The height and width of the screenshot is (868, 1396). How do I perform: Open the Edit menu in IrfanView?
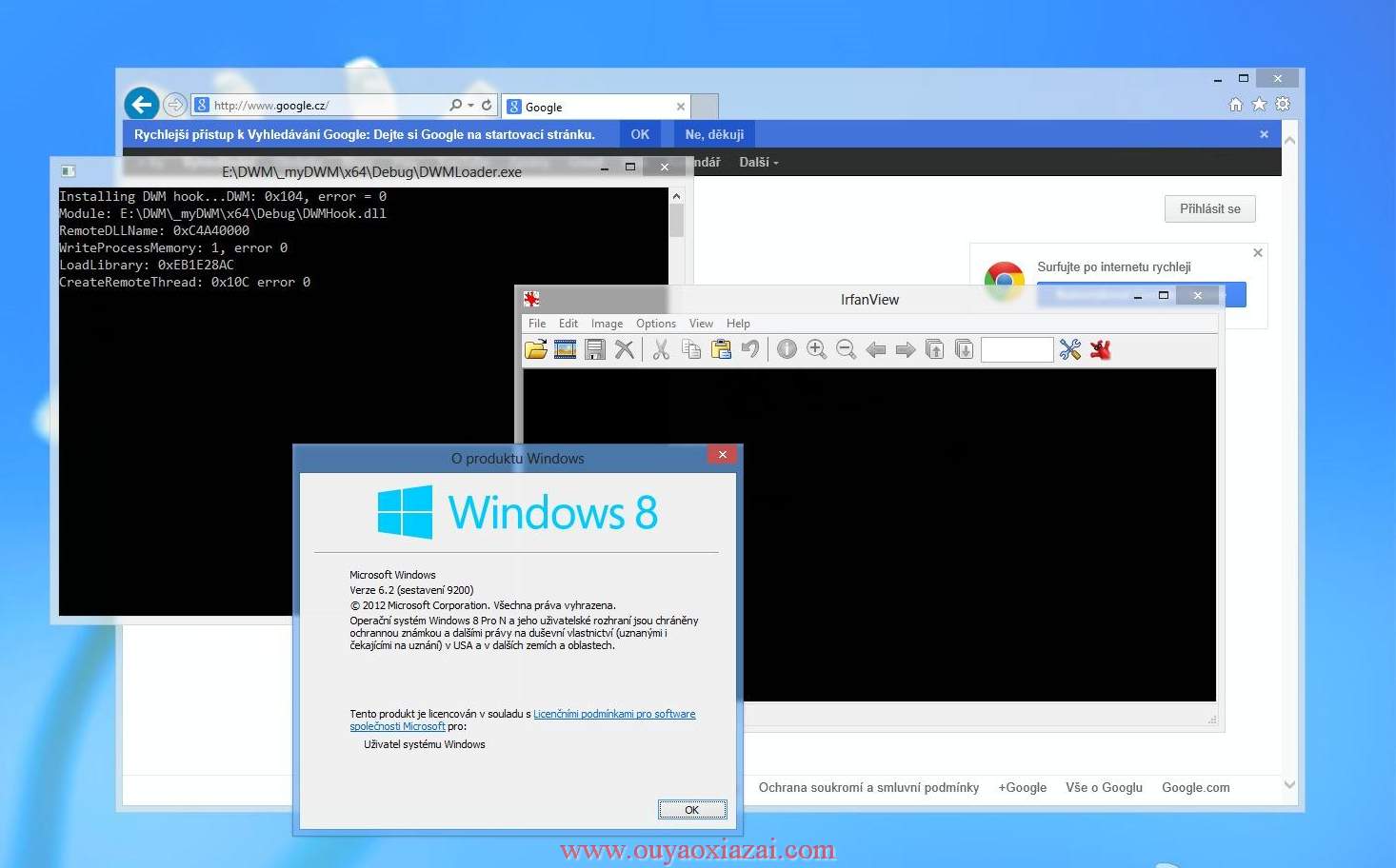568,324
